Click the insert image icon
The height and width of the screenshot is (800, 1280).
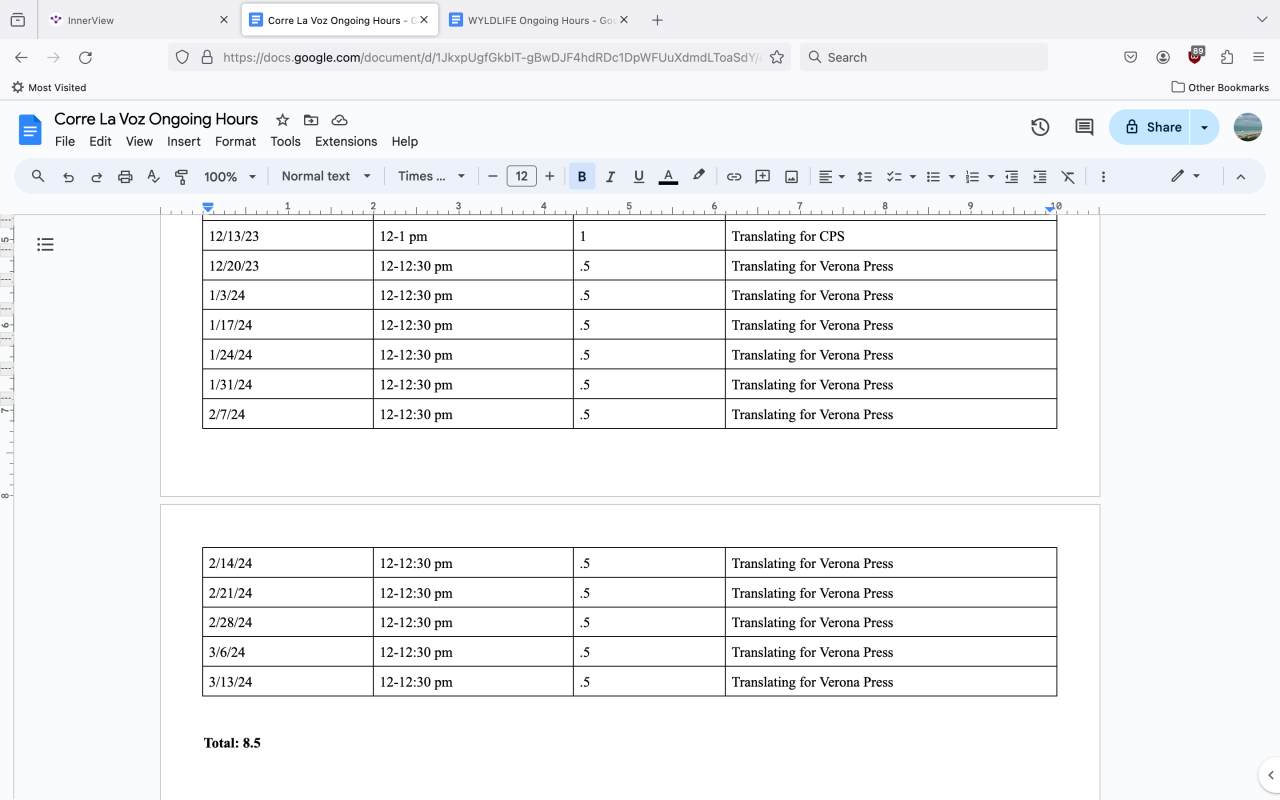tap(791, 177)
